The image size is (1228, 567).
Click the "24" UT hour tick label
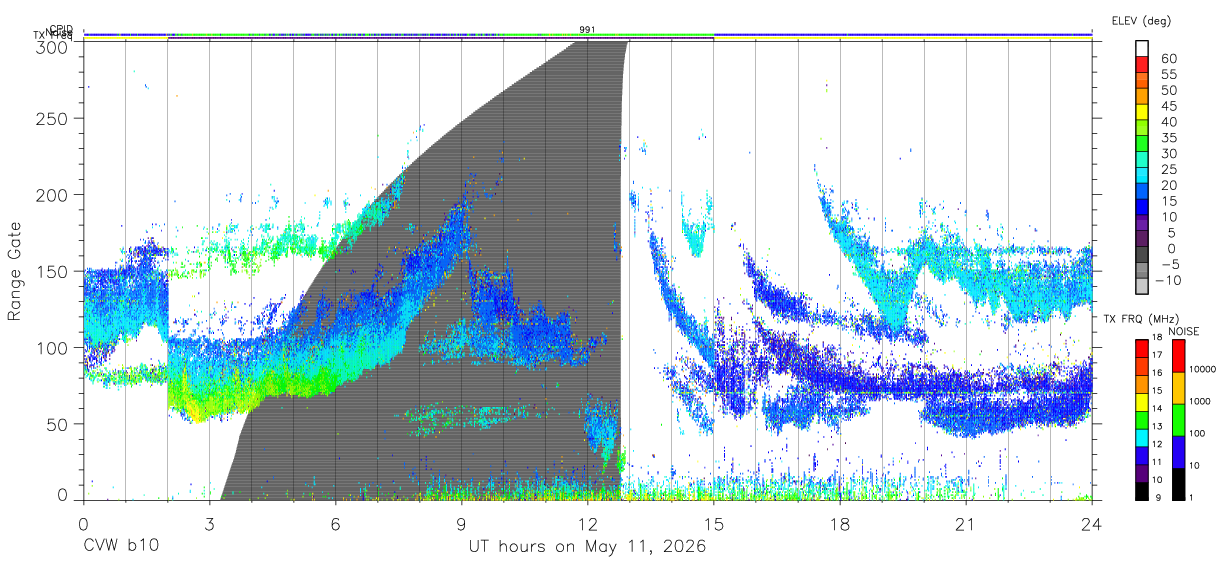click(1092, 525)
